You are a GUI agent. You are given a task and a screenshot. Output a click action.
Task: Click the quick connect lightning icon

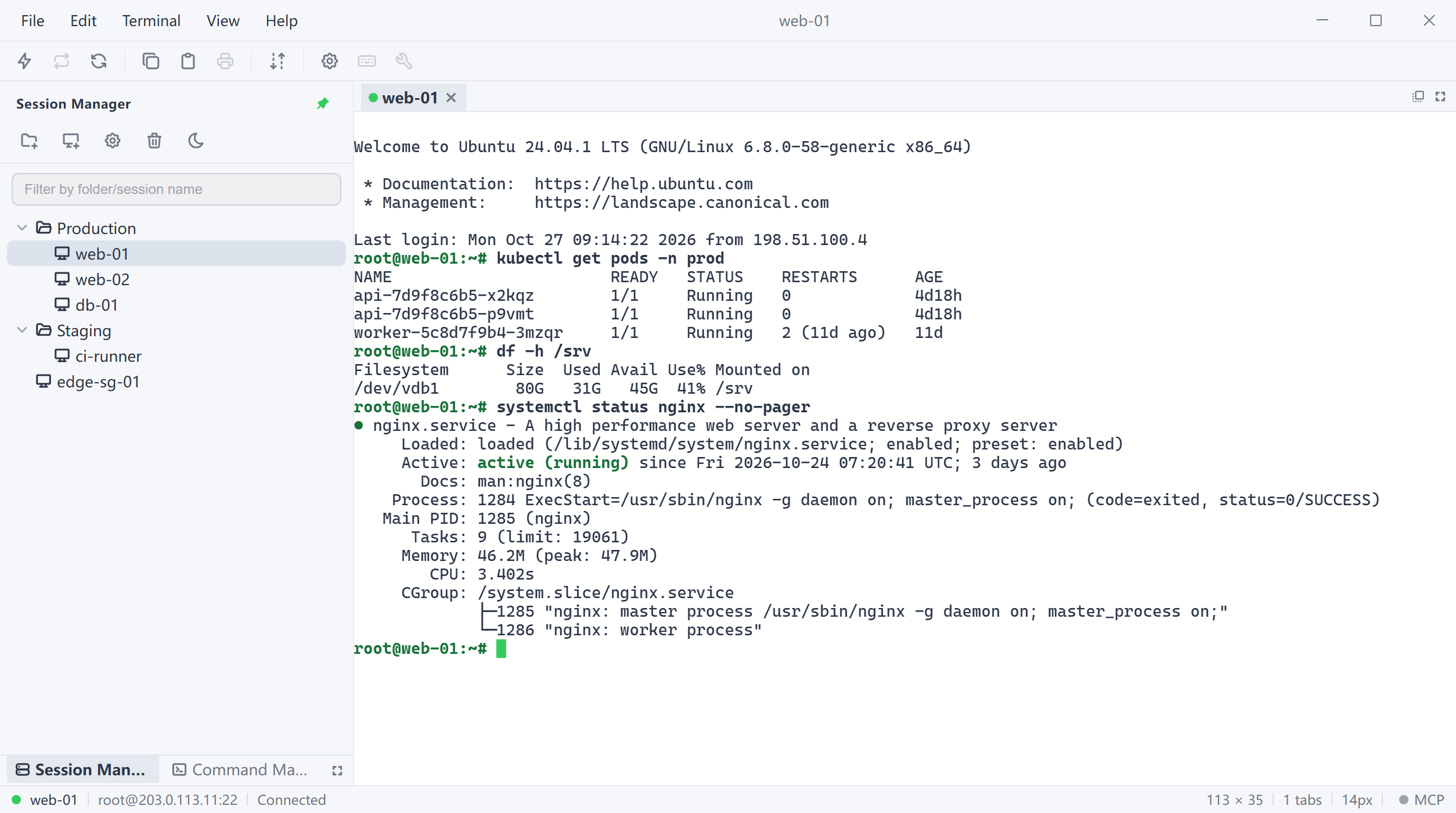tap(24, 61)
